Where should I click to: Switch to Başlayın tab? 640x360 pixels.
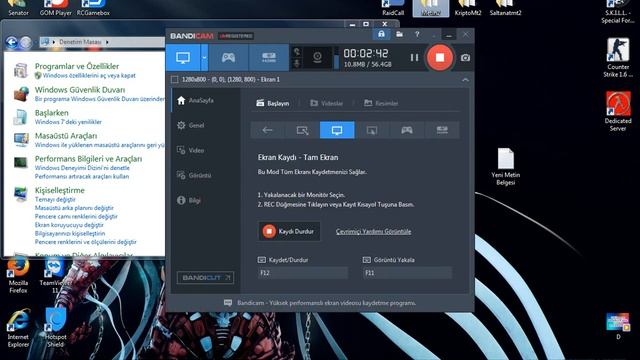[273, 103]
